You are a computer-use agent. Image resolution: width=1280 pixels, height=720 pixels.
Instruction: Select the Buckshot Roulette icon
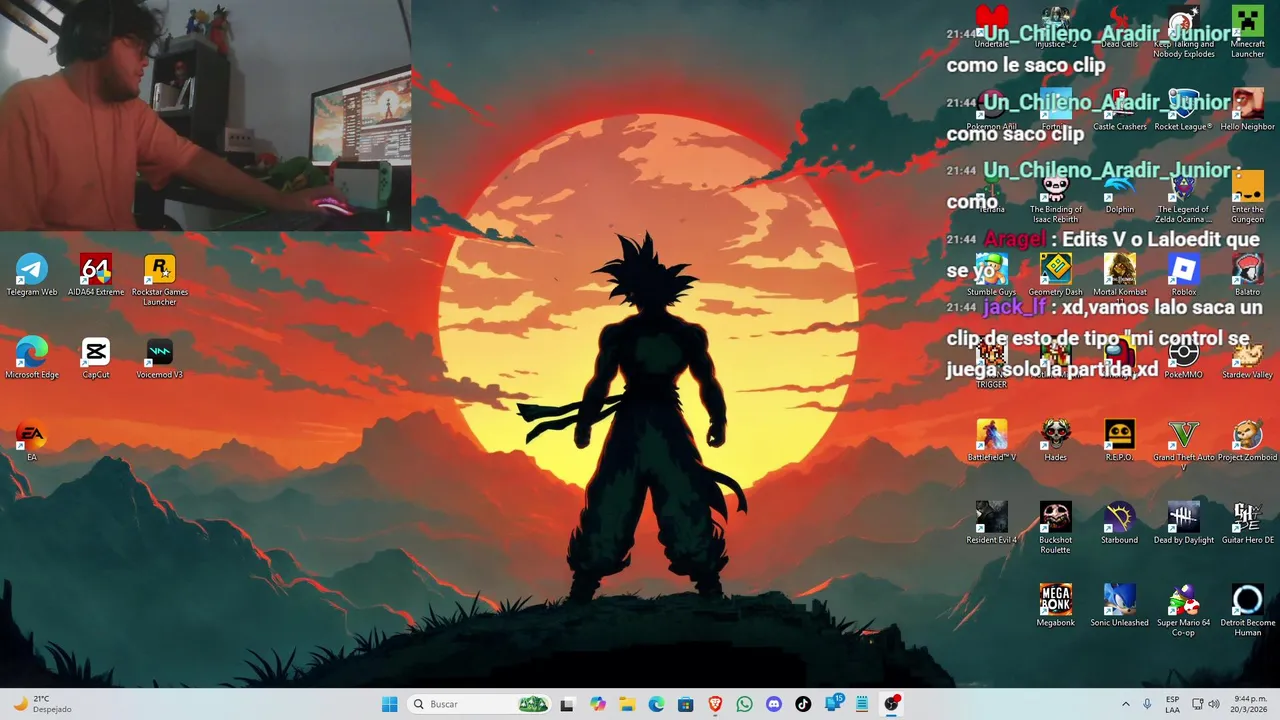(x=1055, y=529)
